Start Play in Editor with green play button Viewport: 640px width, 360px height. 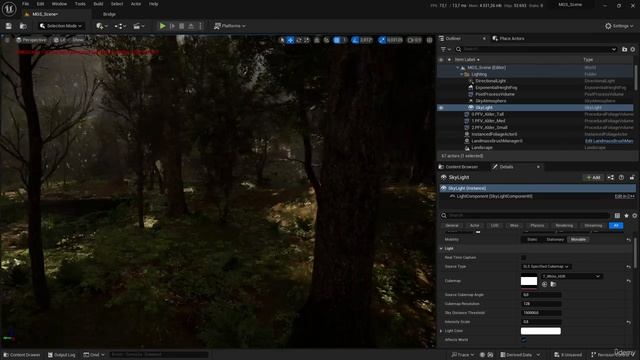click(x=162, y=26)
